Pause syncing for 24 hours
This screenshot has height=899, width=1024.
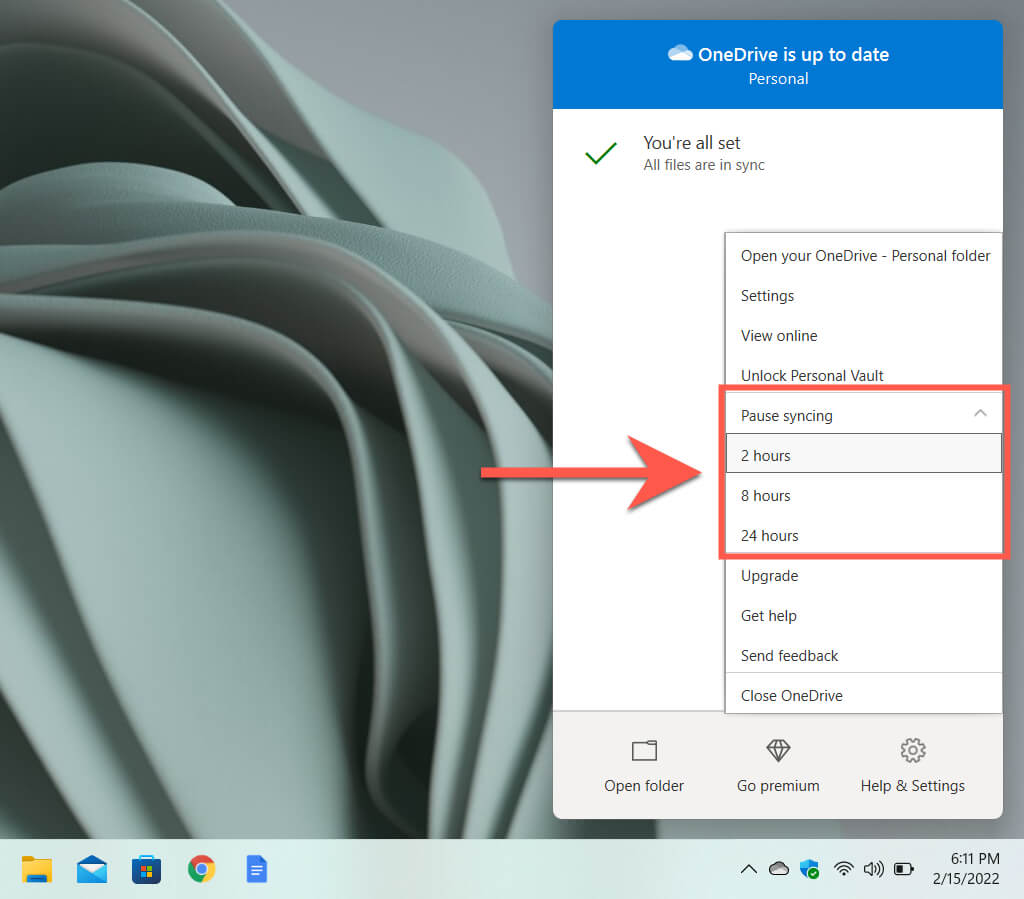click(x=863, y=535)
